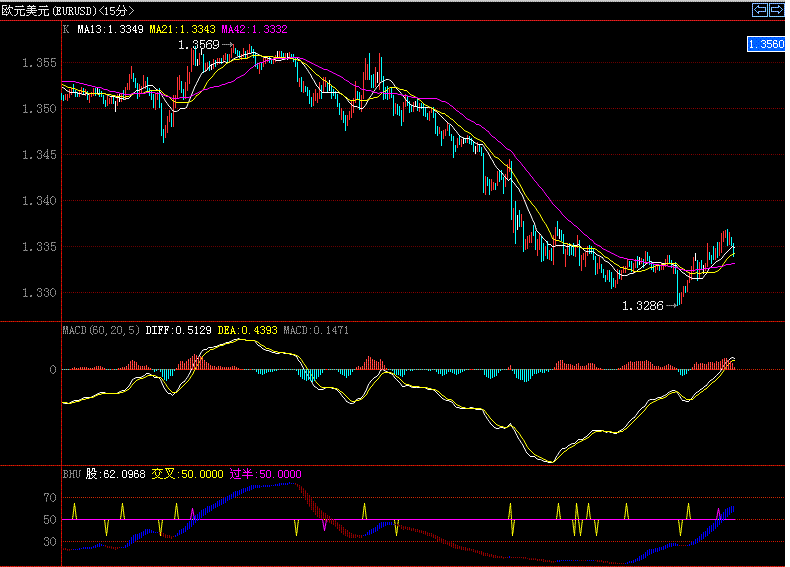Click the K candlestick chart label

click(x=66, y=30)
